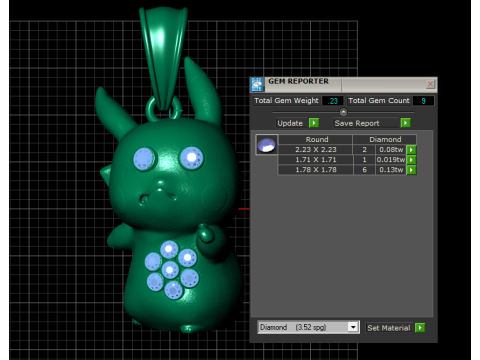Click quantity 1 in the 1.71 row
480x360 pixels.
click(364, 160)
